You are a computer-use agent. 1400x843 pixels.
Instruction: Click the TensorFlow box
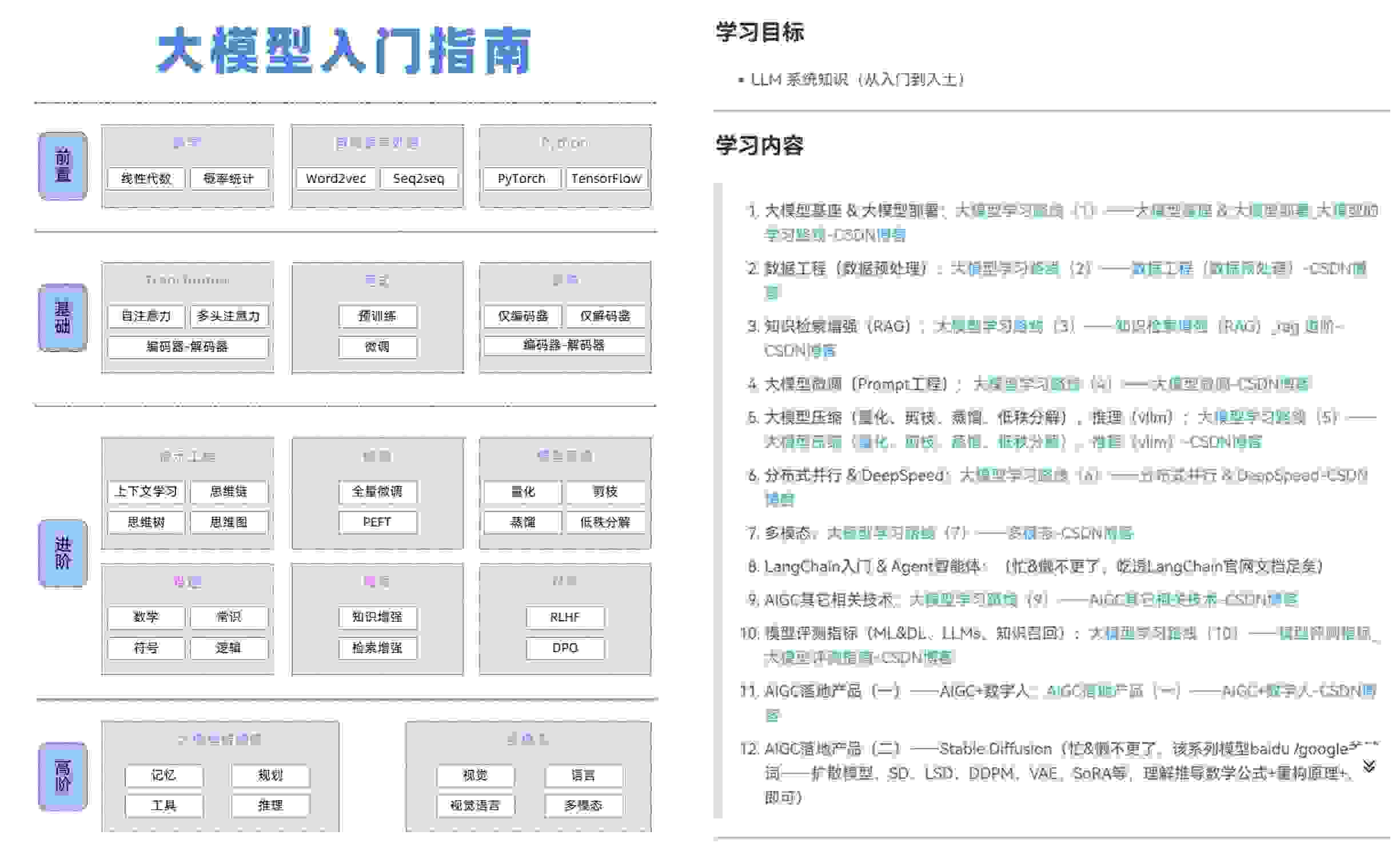pyautogui.click(x=606, y=178)
